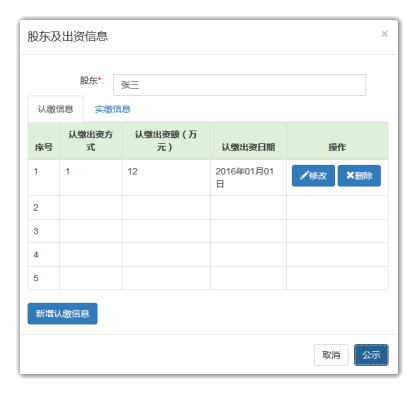Select empty row number 3

pyautogui.click(x=208, y=231)
